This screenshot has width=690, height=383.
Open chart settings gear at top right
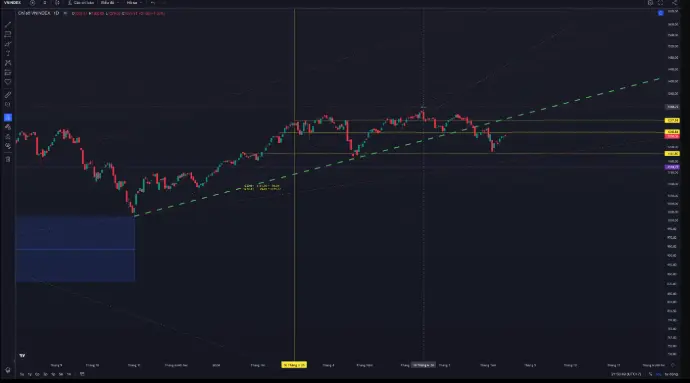[650, 3]
